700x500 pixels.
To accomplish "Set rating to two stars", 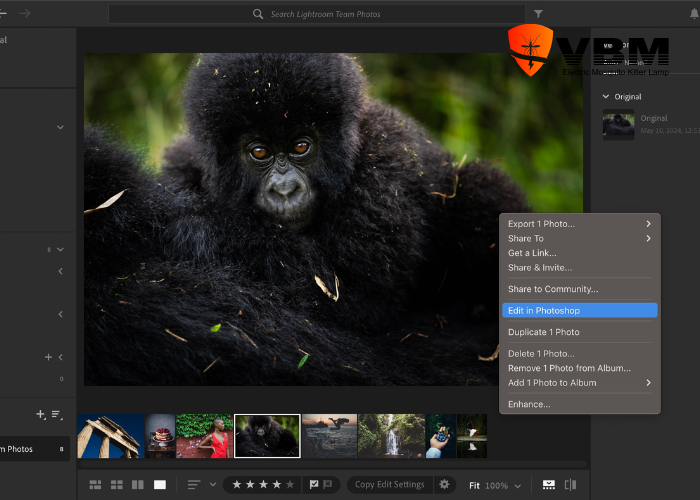I will point(250,484).
